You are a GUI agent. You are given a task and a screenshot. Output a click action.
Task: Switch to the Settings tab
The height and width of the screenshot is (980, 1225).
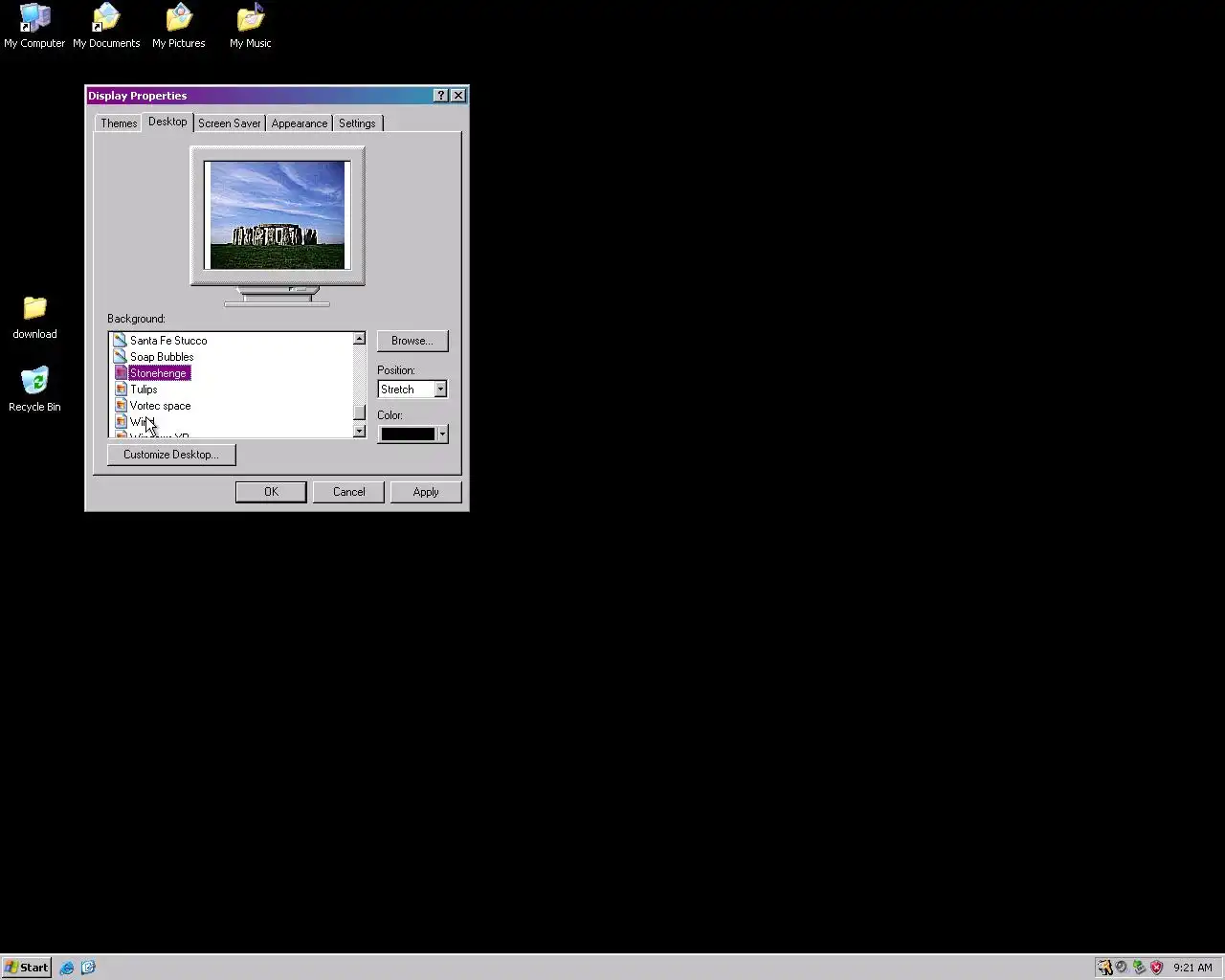pos(357,123)
